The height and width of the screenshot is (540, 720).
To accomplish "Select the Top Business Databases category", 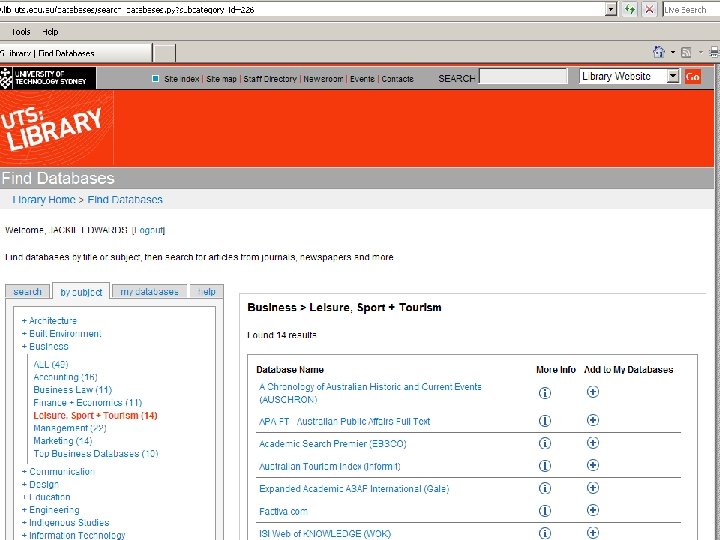I will [96, 454].
